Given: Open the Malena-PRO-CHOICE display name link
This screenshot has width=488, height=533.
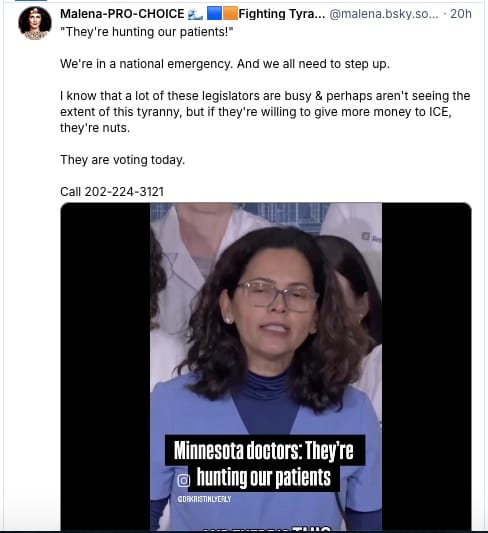Looking at the screenshot, I should [122, 14].
